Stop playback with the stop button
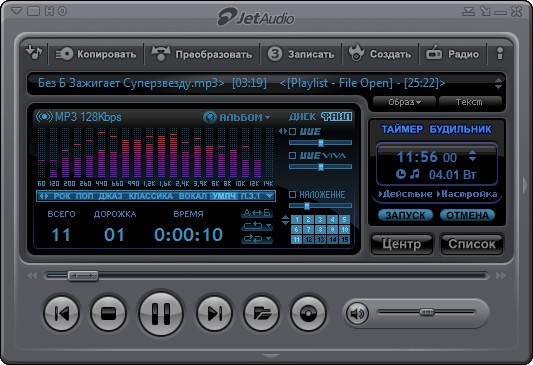The width and height of the screenshot is (533, 365). pos(108,313)
